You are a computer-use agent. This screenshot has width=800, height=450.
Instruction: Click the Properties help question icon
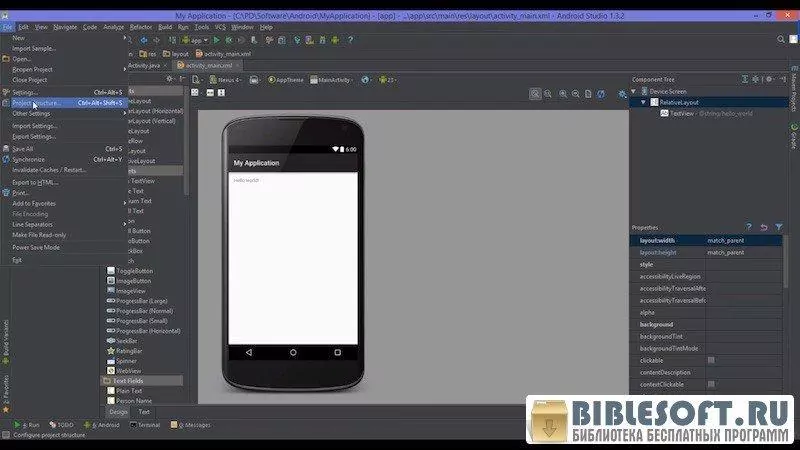coord(749,227)
